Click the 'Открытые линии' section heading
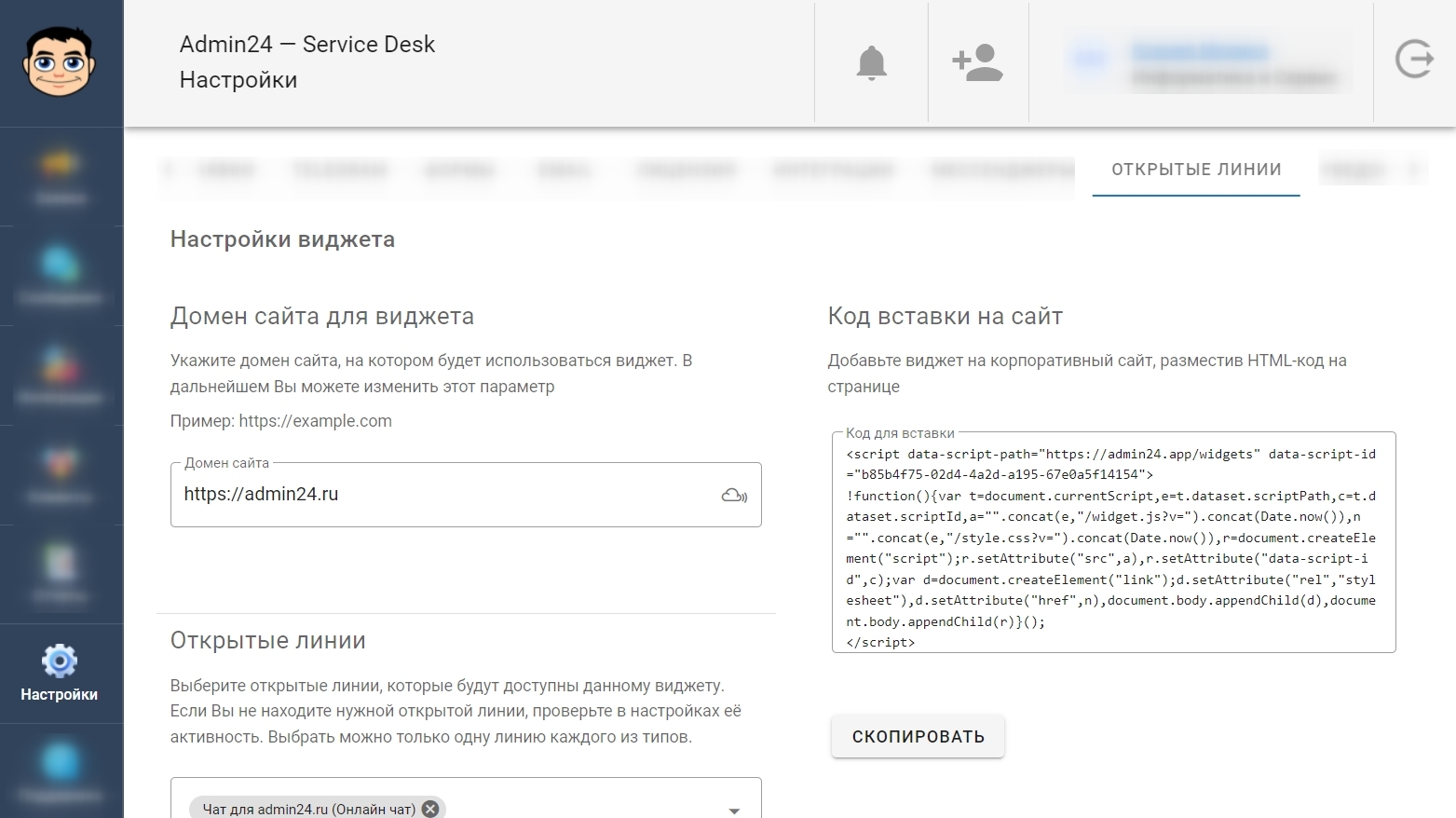 tap(268, 640)
